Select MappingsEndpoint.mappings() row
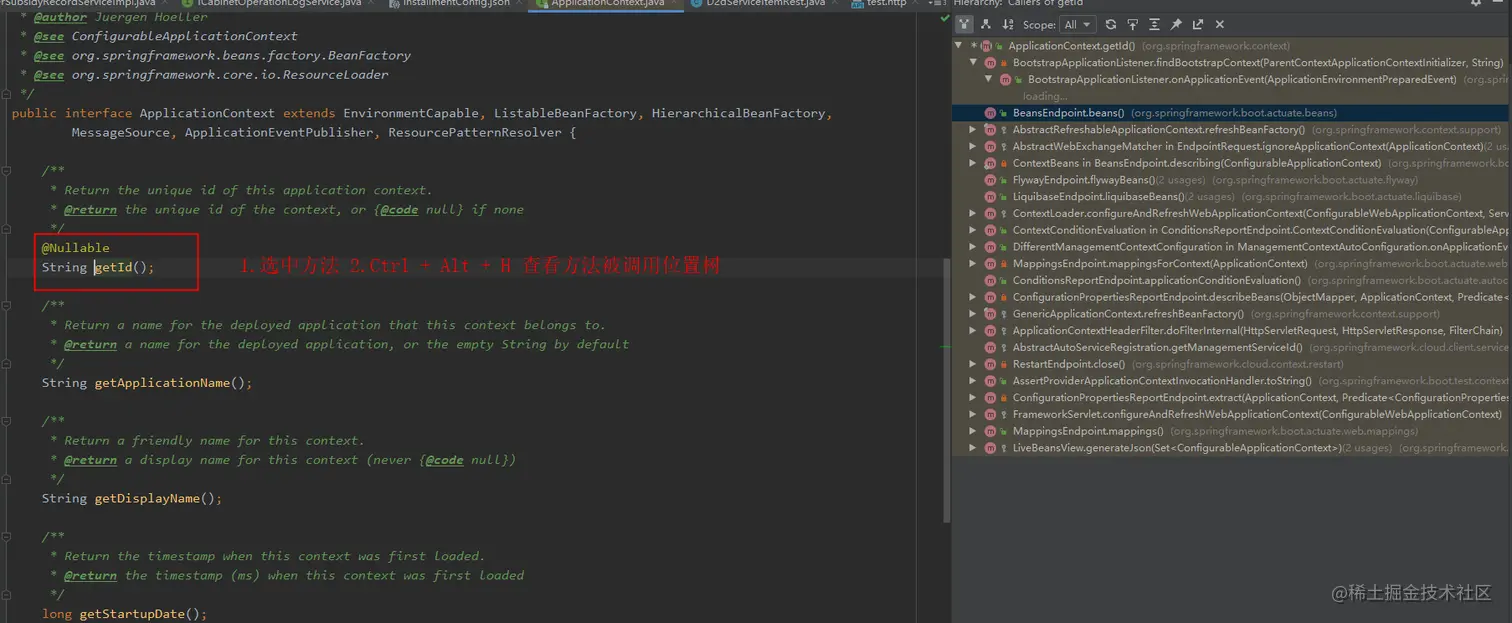Screen dimensions: 1512x623 tap(1231, 431)
